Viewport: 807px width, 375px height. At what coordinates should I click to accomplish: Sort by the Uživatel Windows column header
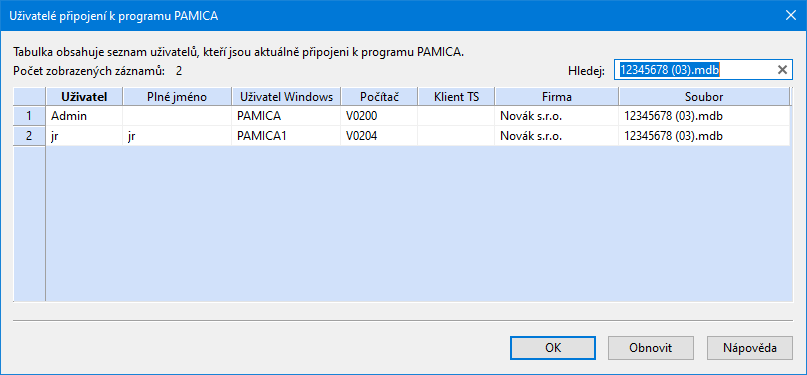[x=286, y=96]
